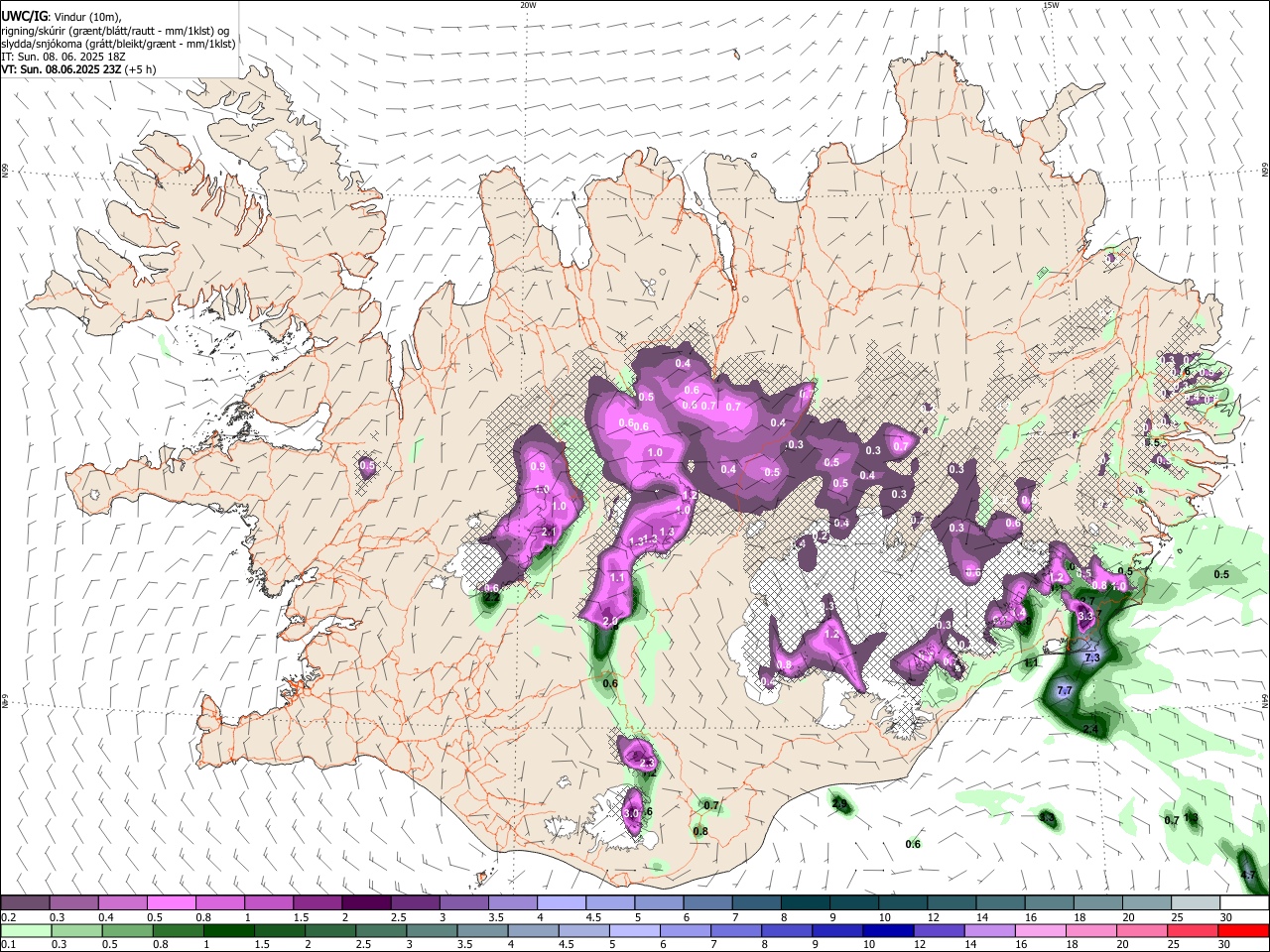Click the '(+5 h)' forecast offset text

tap(141, 69)
